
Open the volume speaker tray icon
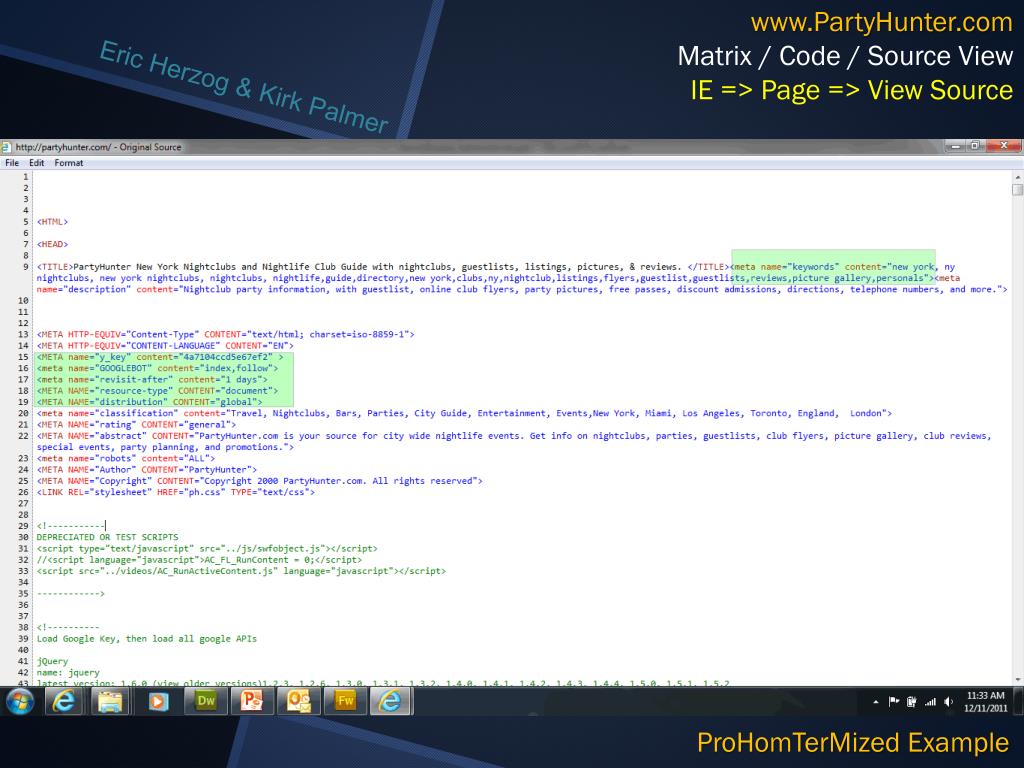[x=948, y=702]
